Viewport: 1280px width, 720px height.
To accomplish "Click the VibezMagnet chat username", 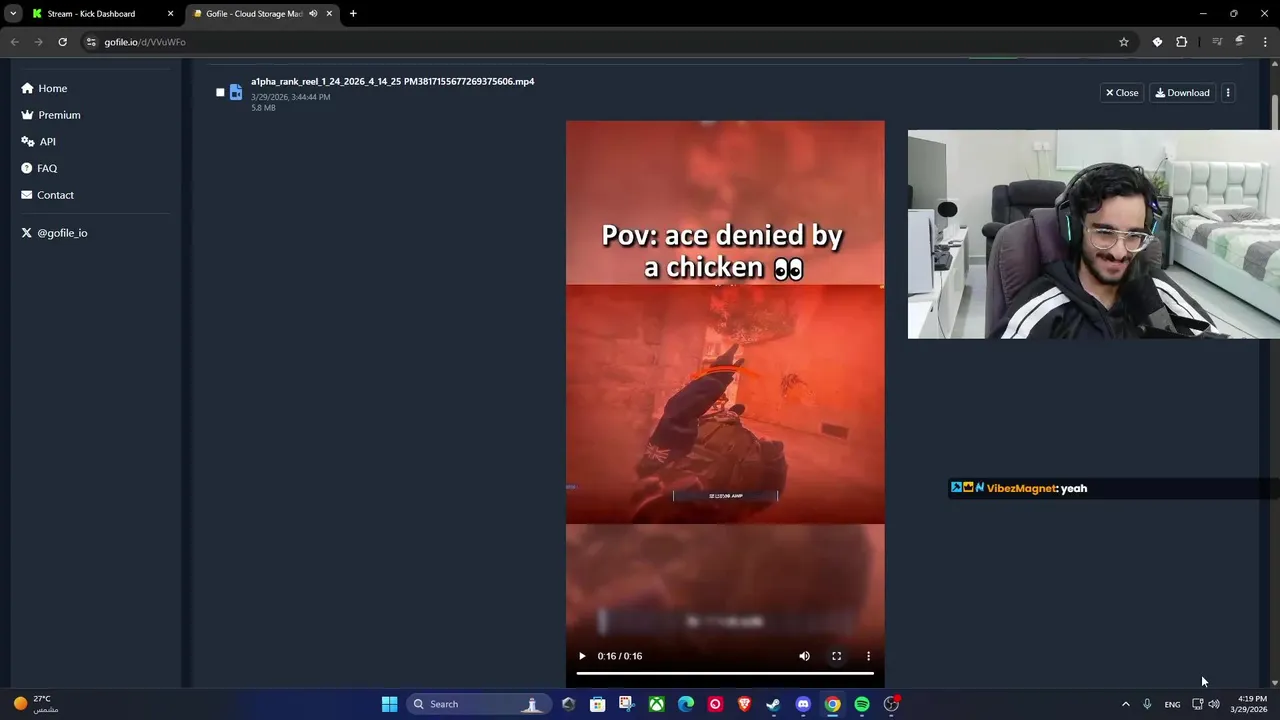I will pos(1021,488).
